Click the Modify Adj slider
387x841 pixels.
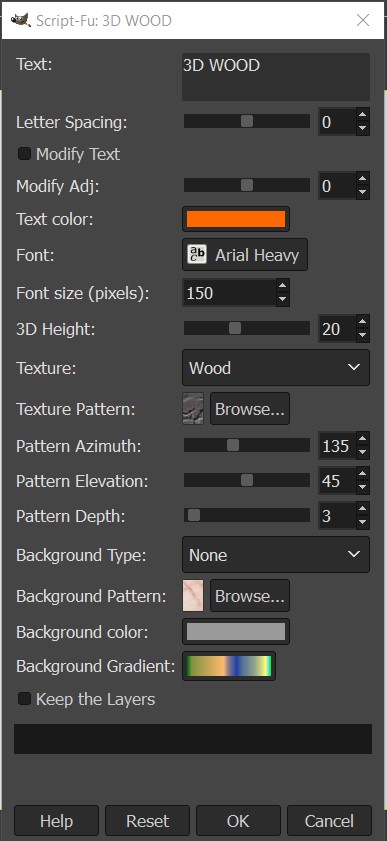point(247,185)
